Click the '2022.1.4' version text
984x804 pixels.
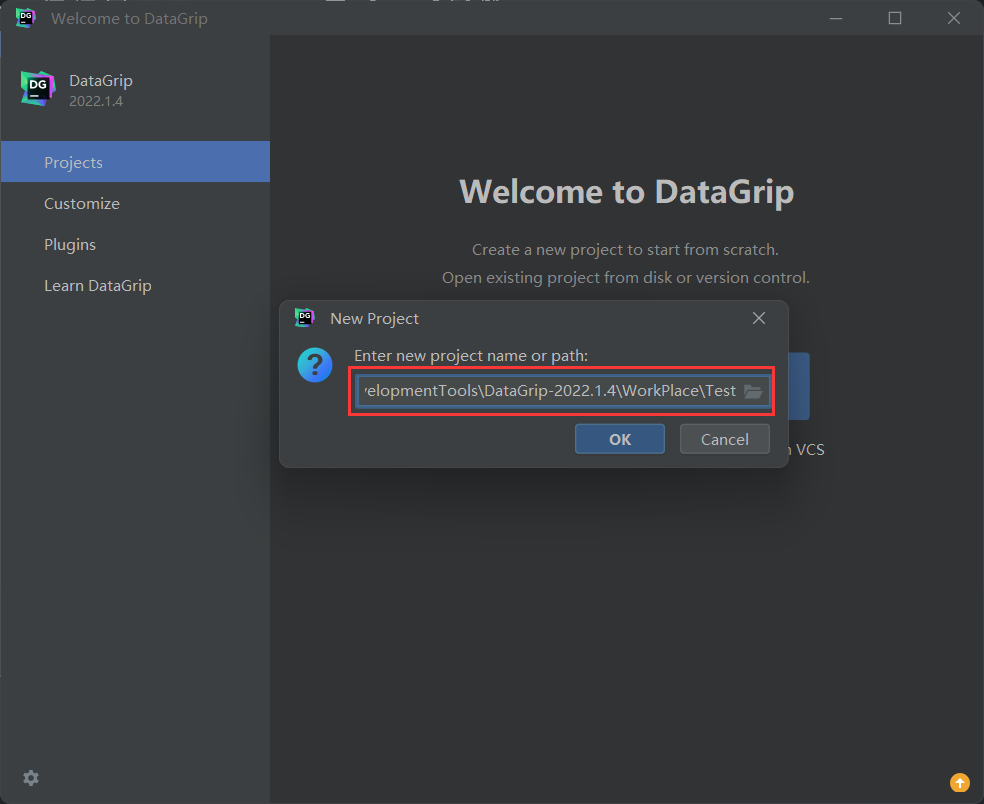click(x=96, y=101)
